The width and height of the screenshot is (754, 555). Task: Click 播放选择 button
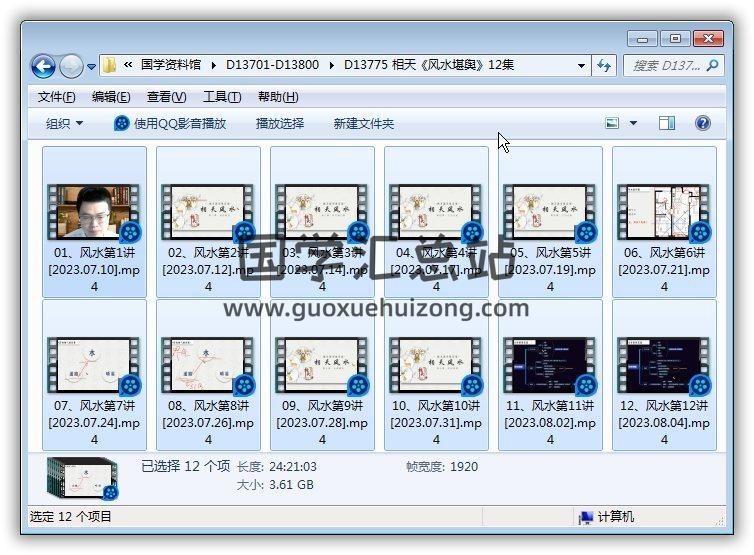tap(280, 124)
